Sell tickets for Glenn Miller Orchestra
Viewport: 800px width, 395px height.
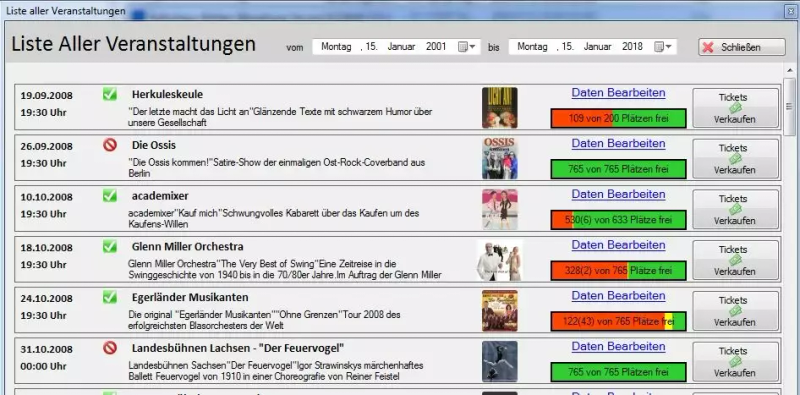pyautogui.click(x=735, y=260)
